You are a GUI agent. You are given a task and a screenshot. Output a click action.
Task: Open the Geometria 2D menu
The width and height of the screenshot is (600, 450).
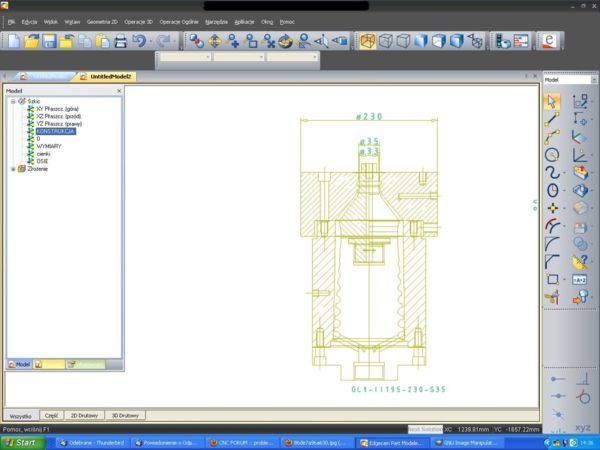(x=102, y=22)
